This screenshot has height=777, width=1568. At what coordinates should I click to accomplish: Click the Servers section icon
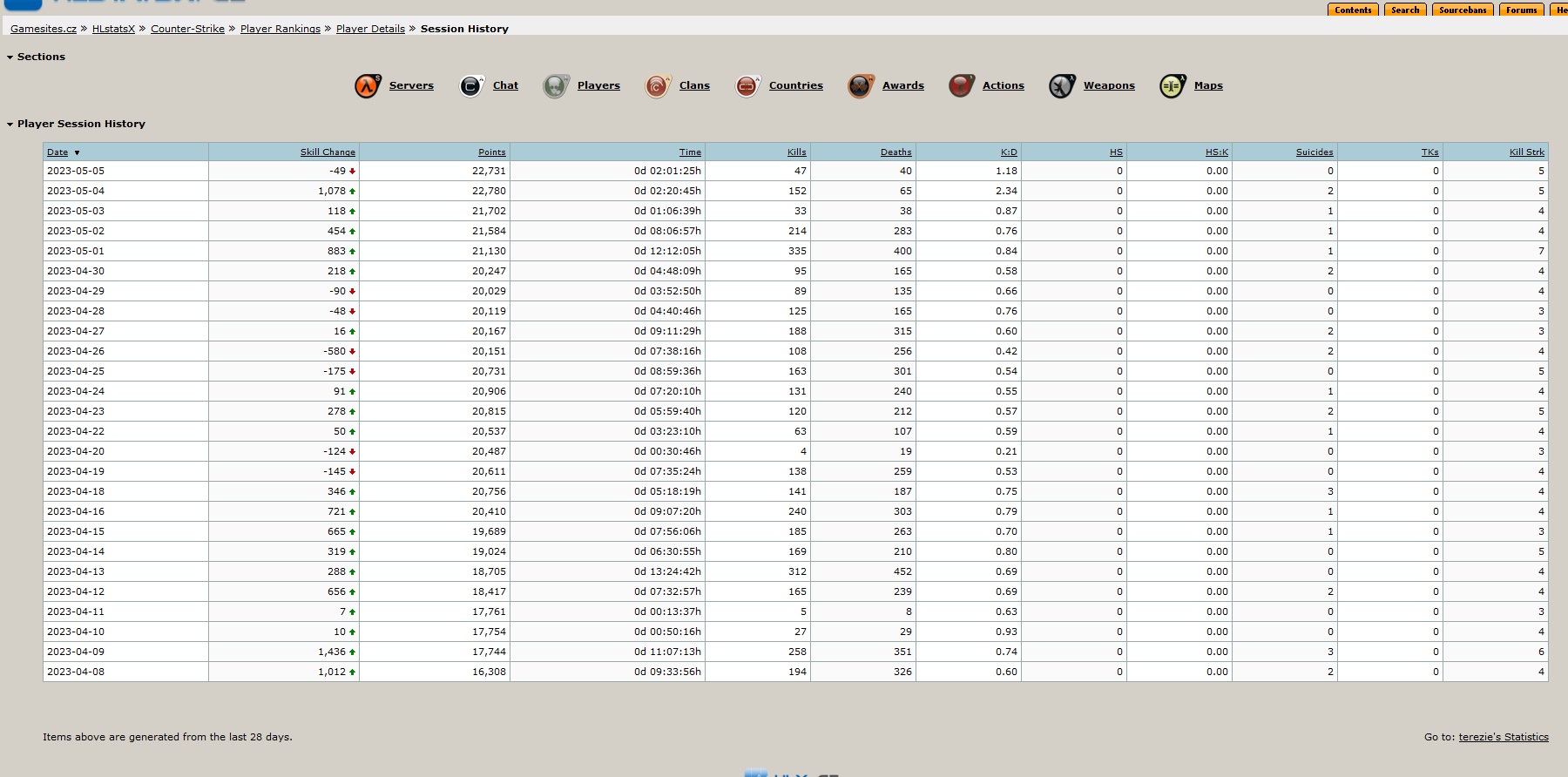tap(368, 86)
